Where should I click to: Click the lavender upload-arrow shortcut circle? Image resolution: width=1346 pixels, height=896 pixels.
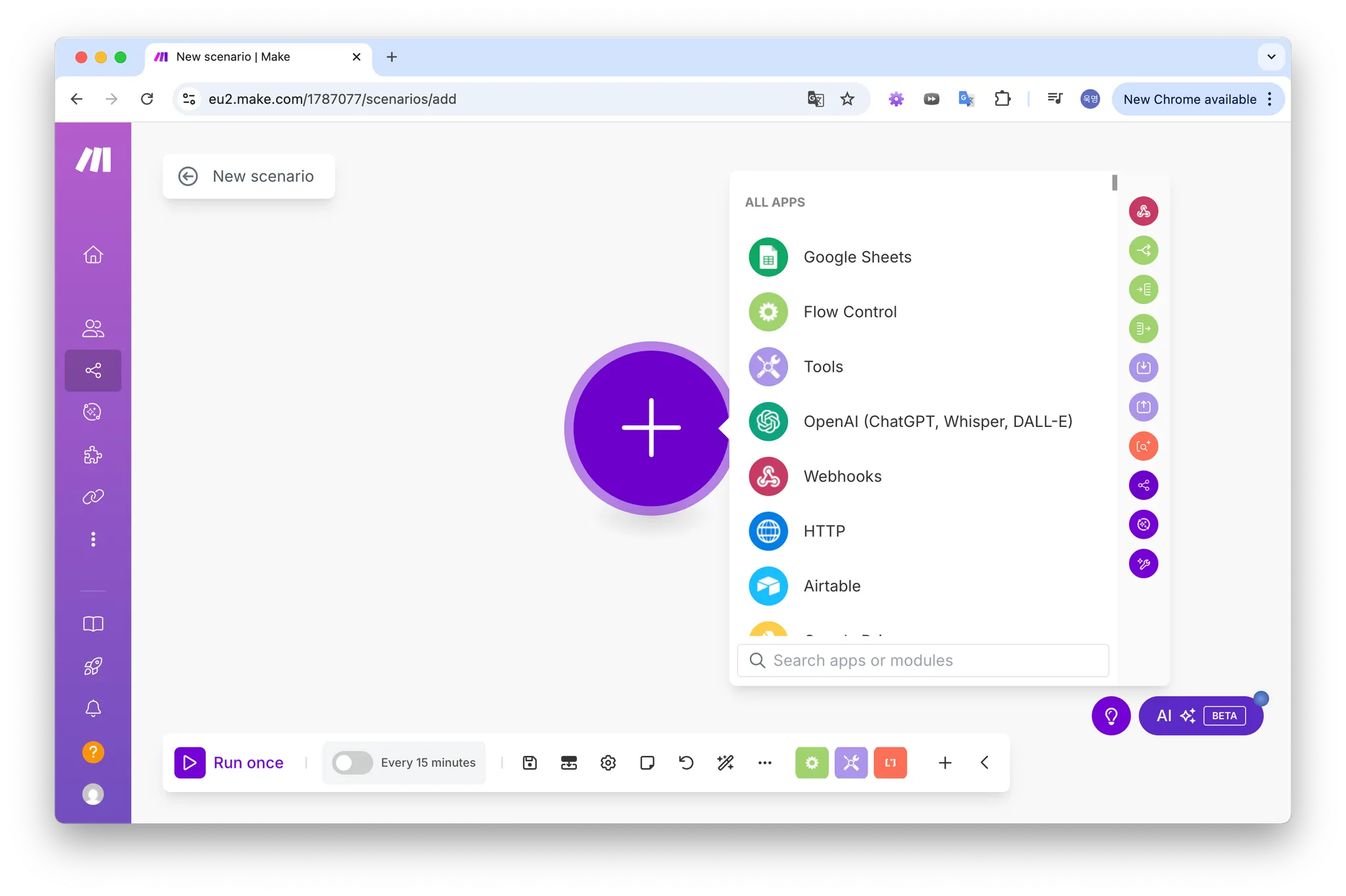(1144, 407)
